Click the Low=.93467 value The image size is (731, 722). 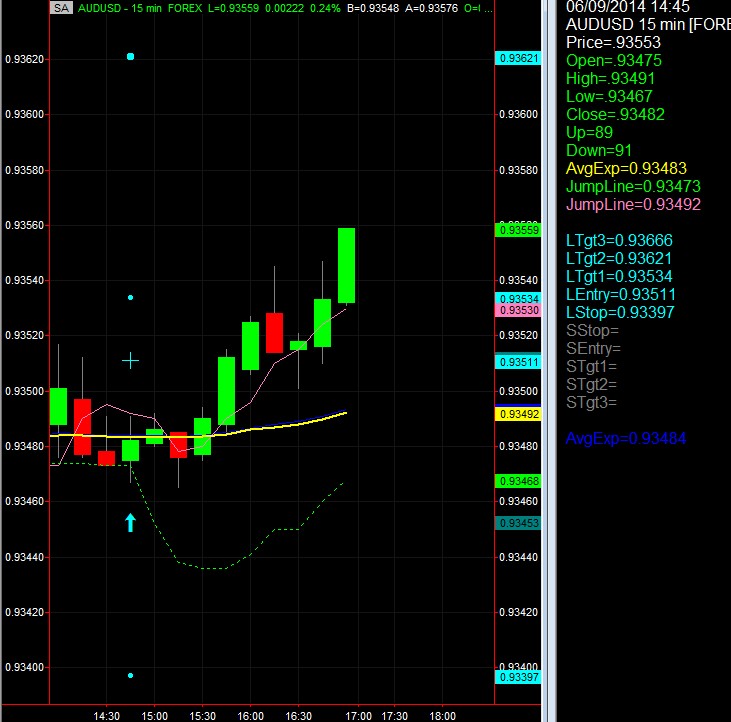point(609,96)
